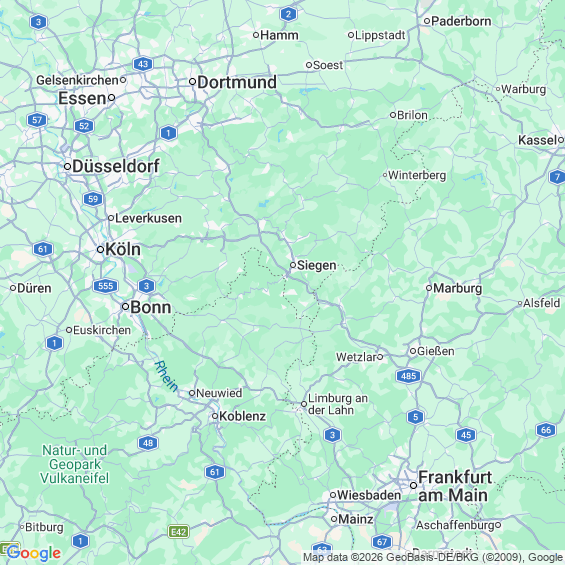565x565 pixels.
Task: Open the Map data copyright notice
Action: coord(433,557)
